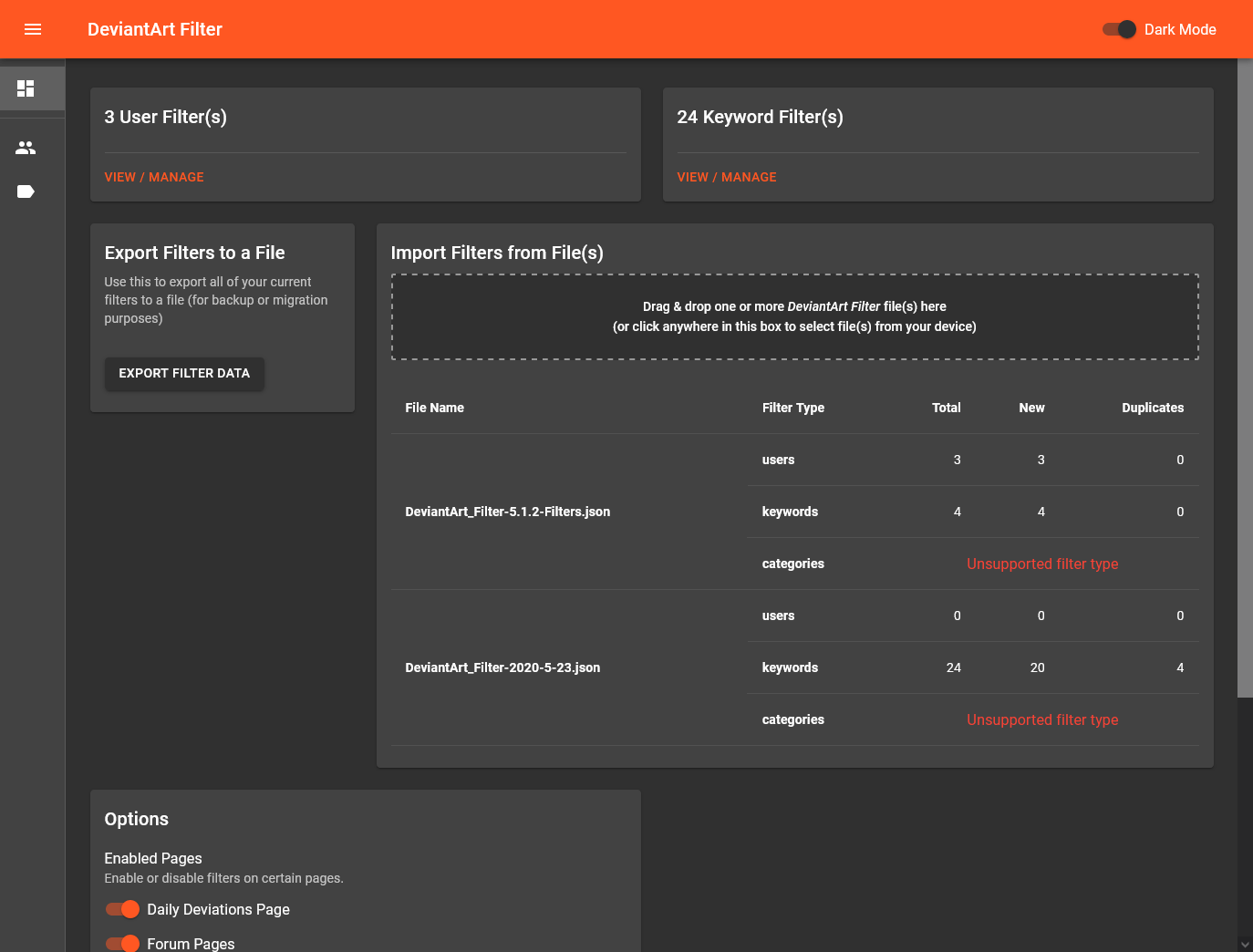
Task: Click the Filter Type column header
Action: [x=793, y=408]
